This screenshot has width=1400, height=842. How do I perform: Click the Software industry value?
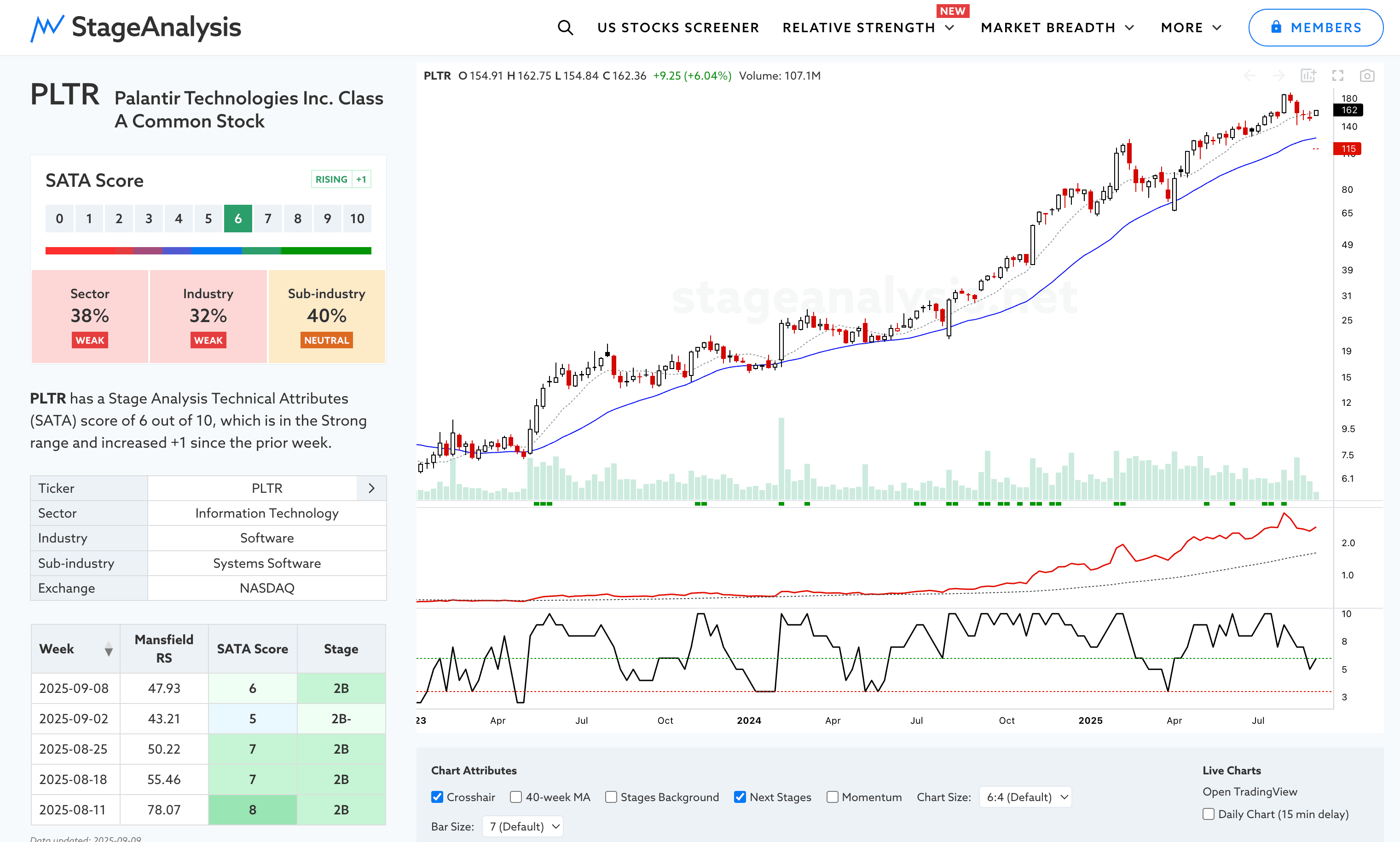click(x=267, y=538)
